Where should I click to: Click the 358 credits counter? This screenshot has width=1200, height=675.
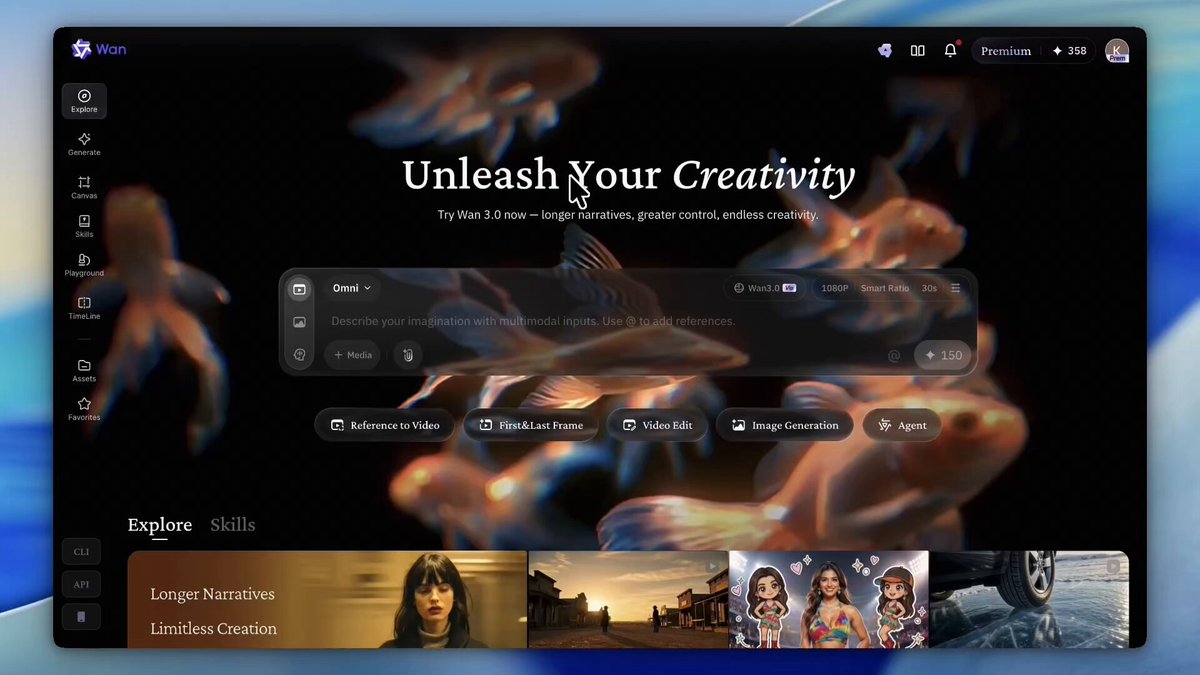tap(1069, 51)
